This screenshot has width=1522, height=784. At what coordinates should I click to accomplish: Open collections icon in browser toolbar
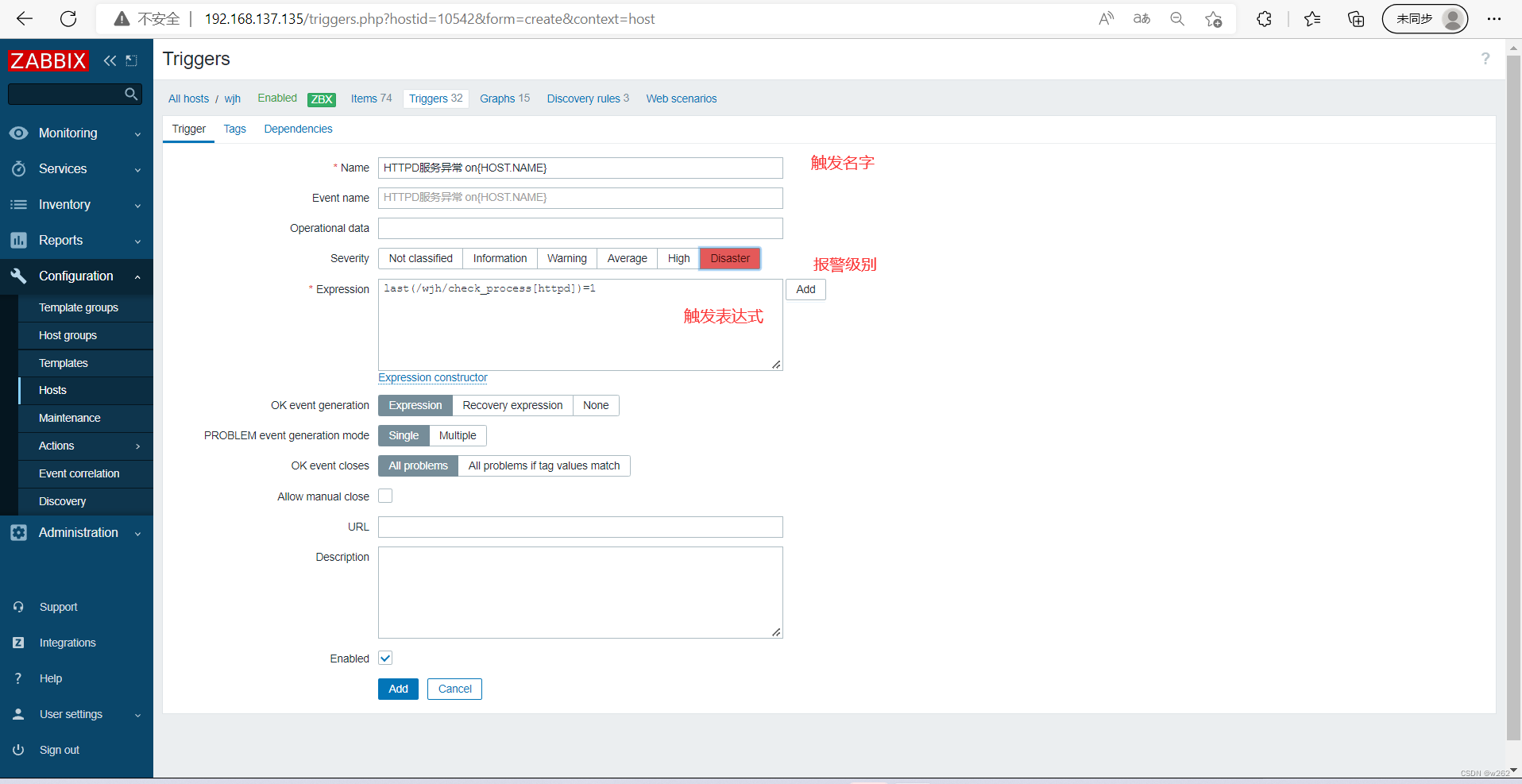coord(1356,19)
